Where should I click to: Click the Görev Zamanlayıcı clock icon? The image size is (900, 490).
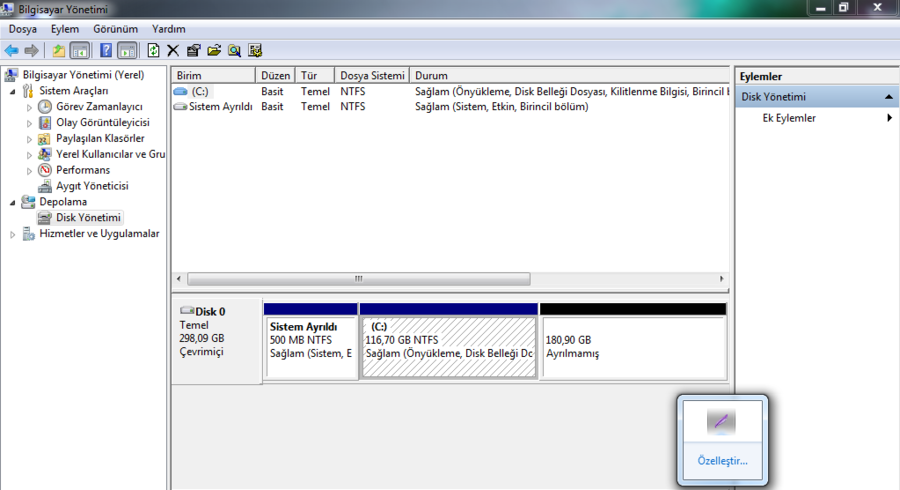(45, 107)
